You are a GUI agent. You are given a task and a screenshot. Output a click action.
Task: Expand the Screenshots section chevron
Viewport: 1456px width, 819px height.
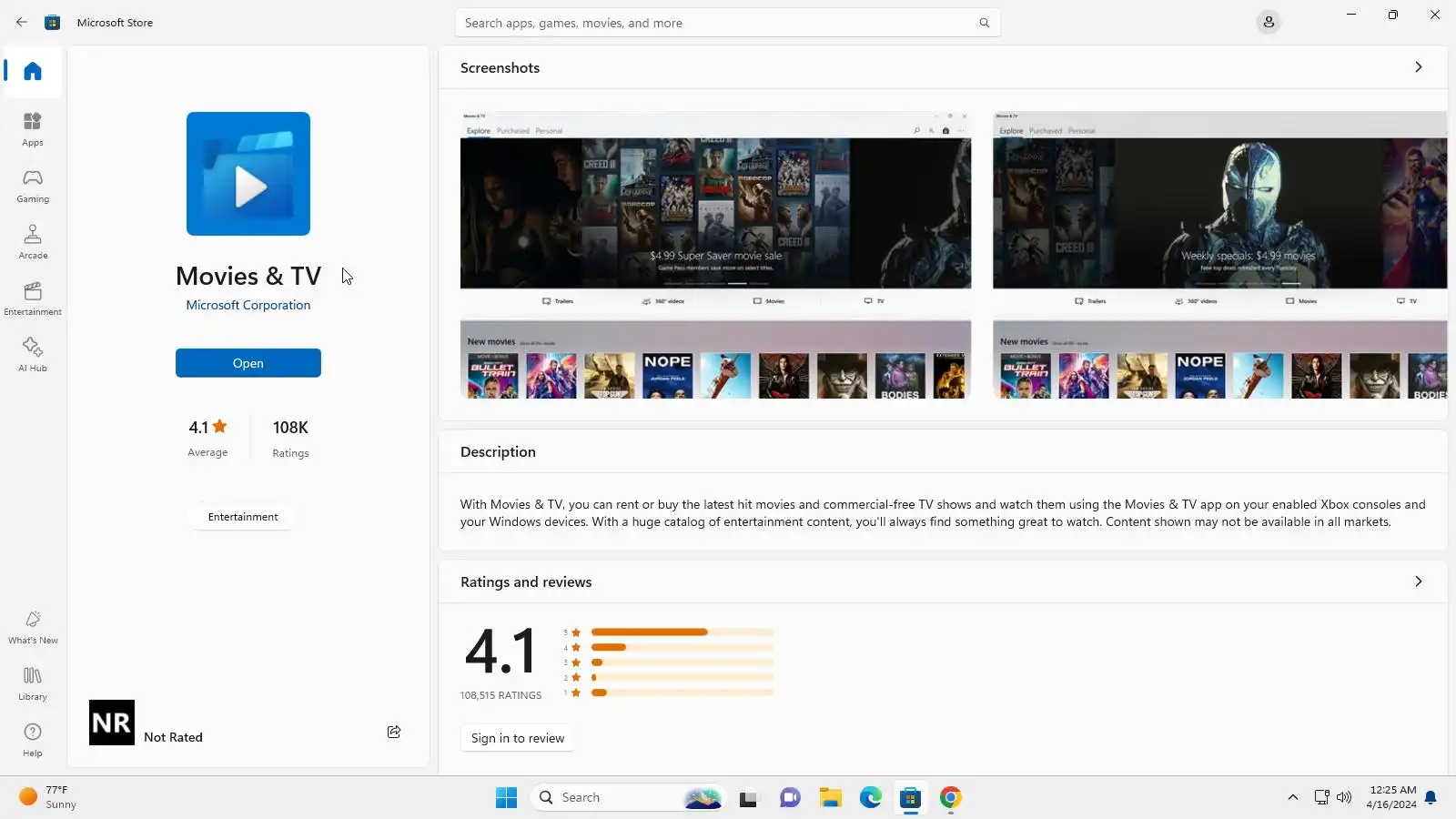(1419, 67)
